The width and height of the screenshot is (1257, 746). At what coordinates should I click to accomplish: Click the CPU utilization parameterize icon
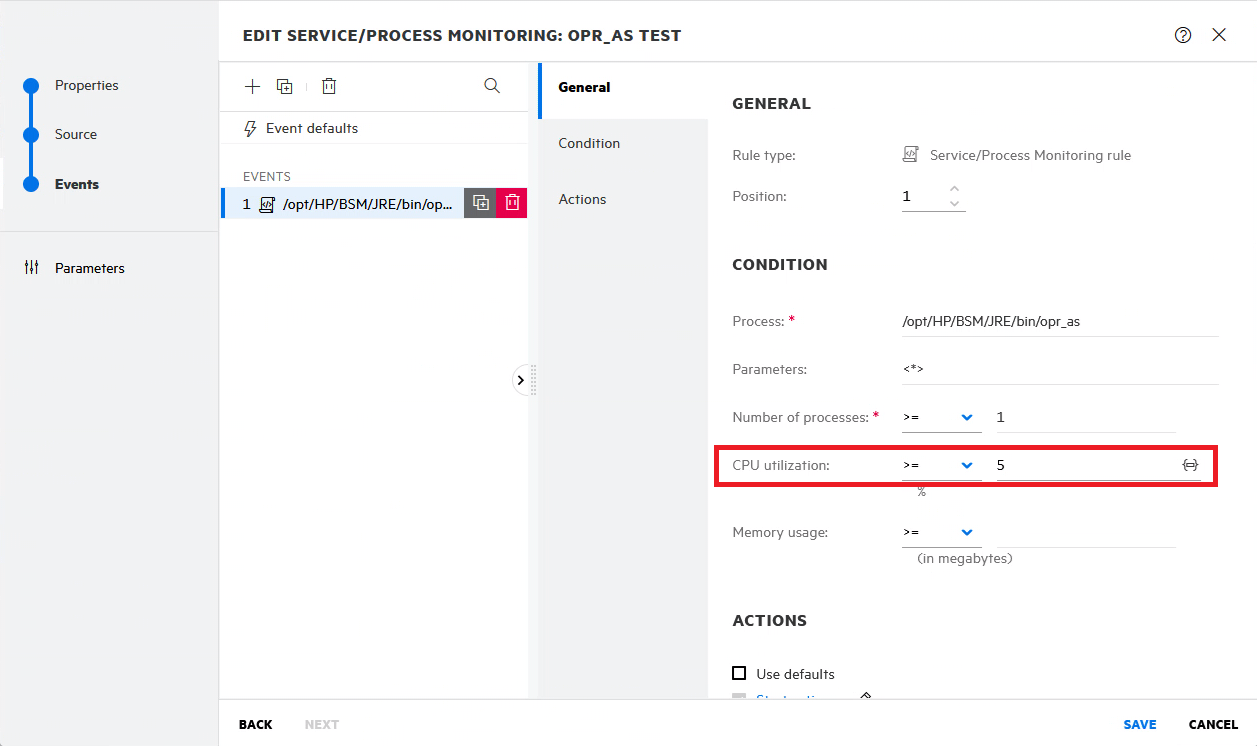[1190, 464]
